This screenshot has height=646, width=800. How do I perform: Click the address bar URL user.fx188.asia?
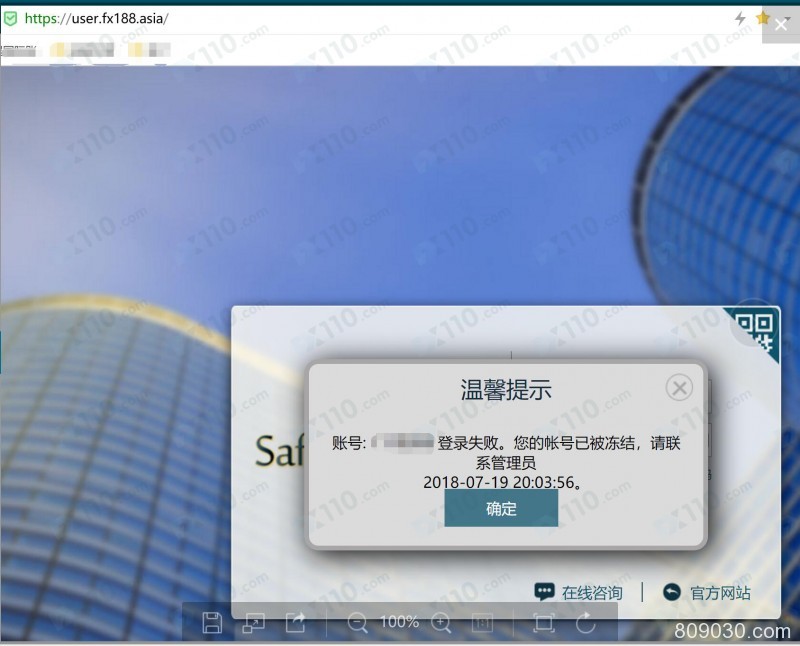click(x=96, y=19)
